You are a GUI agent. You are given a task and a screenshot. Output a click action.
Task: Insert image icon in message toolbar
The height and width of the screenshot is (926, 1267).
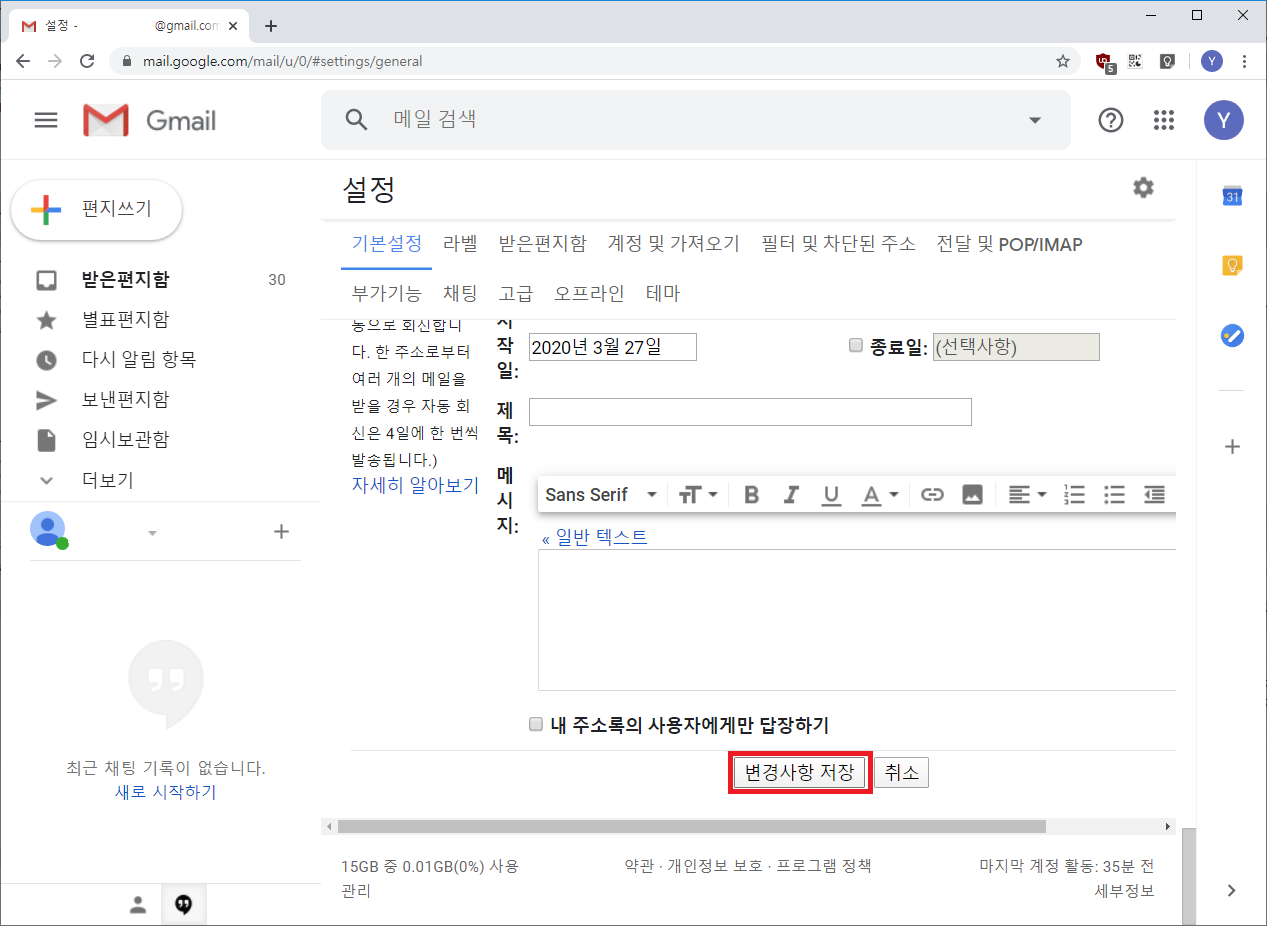point(972,494)
